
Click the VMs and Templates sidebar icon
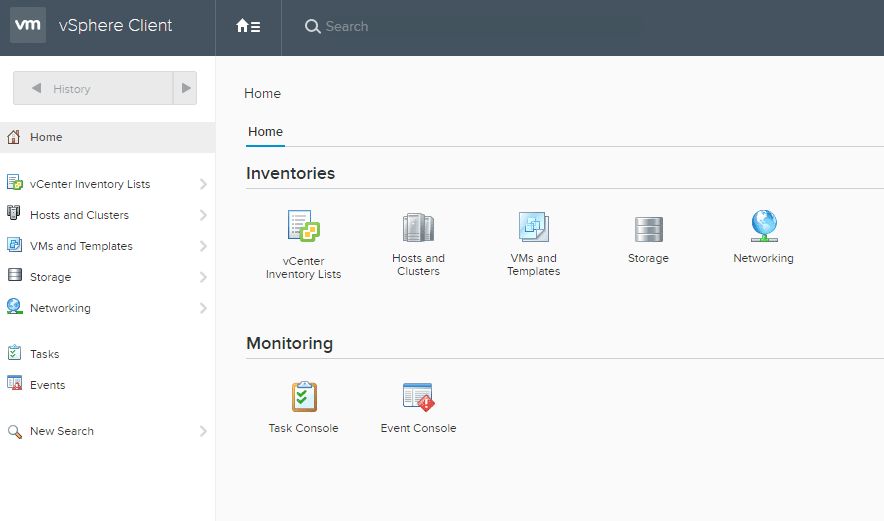pyautogui.click(x=14, y=245)
